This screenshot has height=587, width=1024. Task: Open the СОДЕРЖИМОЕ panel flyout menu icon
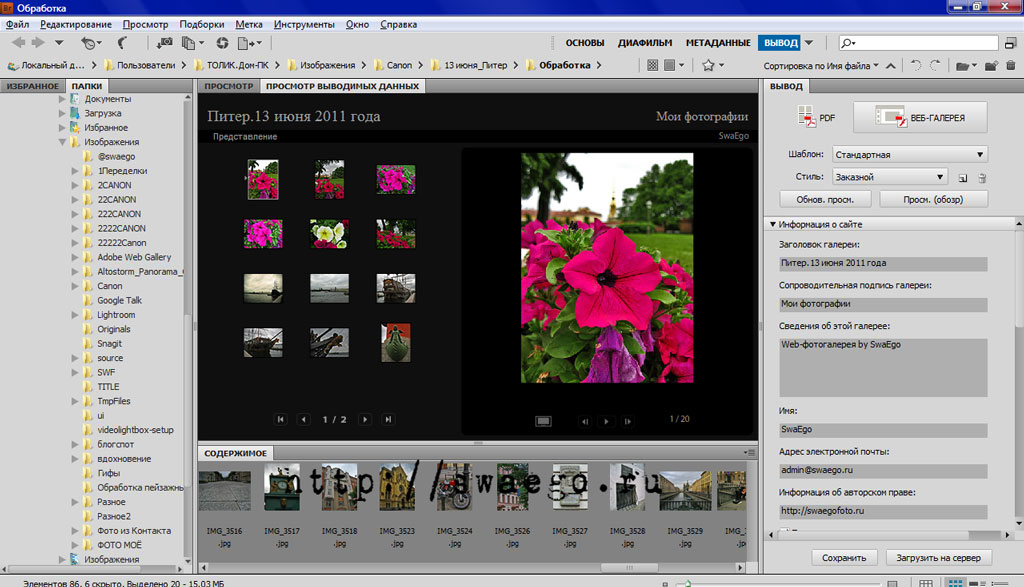coord(749,452)
